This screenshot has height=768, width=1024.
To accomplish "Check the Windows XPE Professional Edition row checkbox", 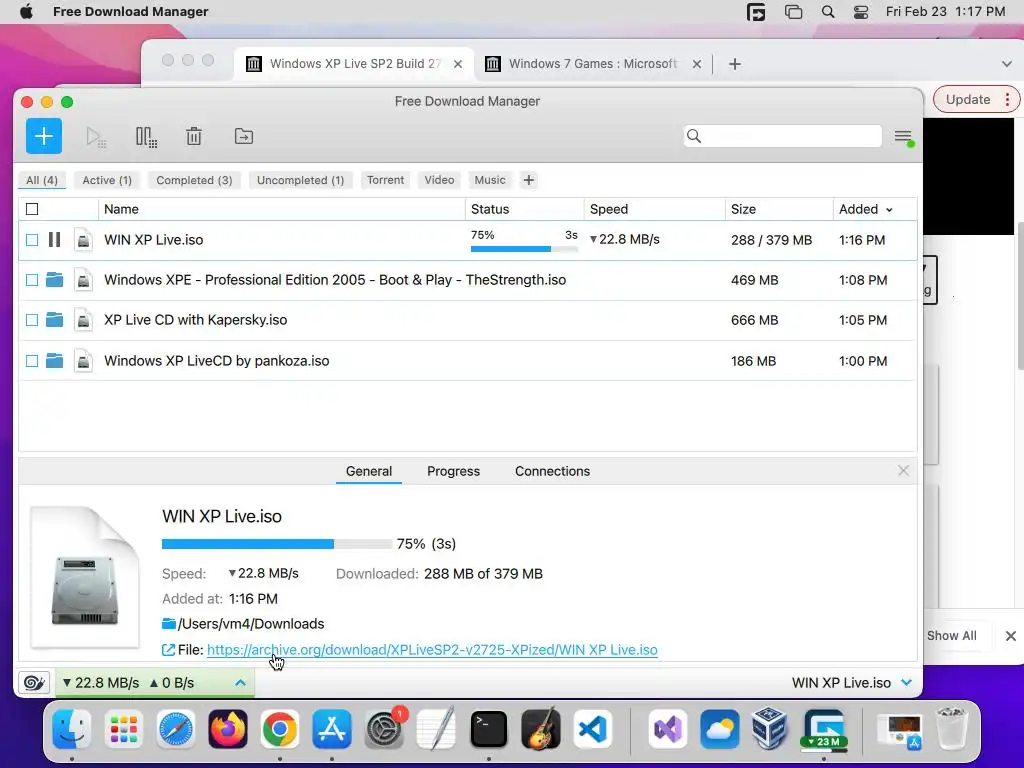I will (32, 280).
